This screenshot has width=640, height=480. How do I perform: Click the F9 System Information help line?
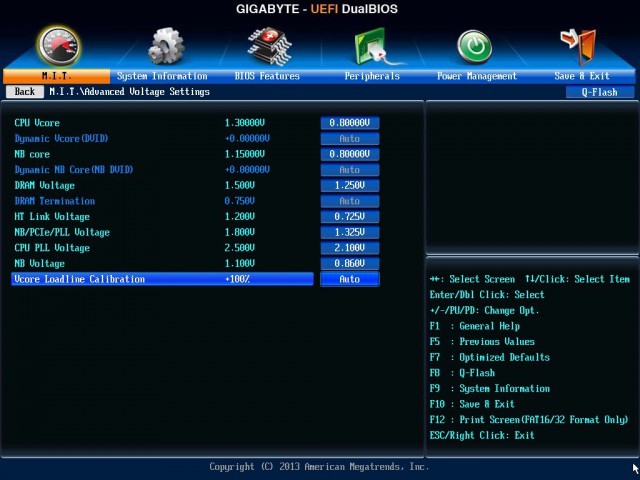tap(489, 389)
